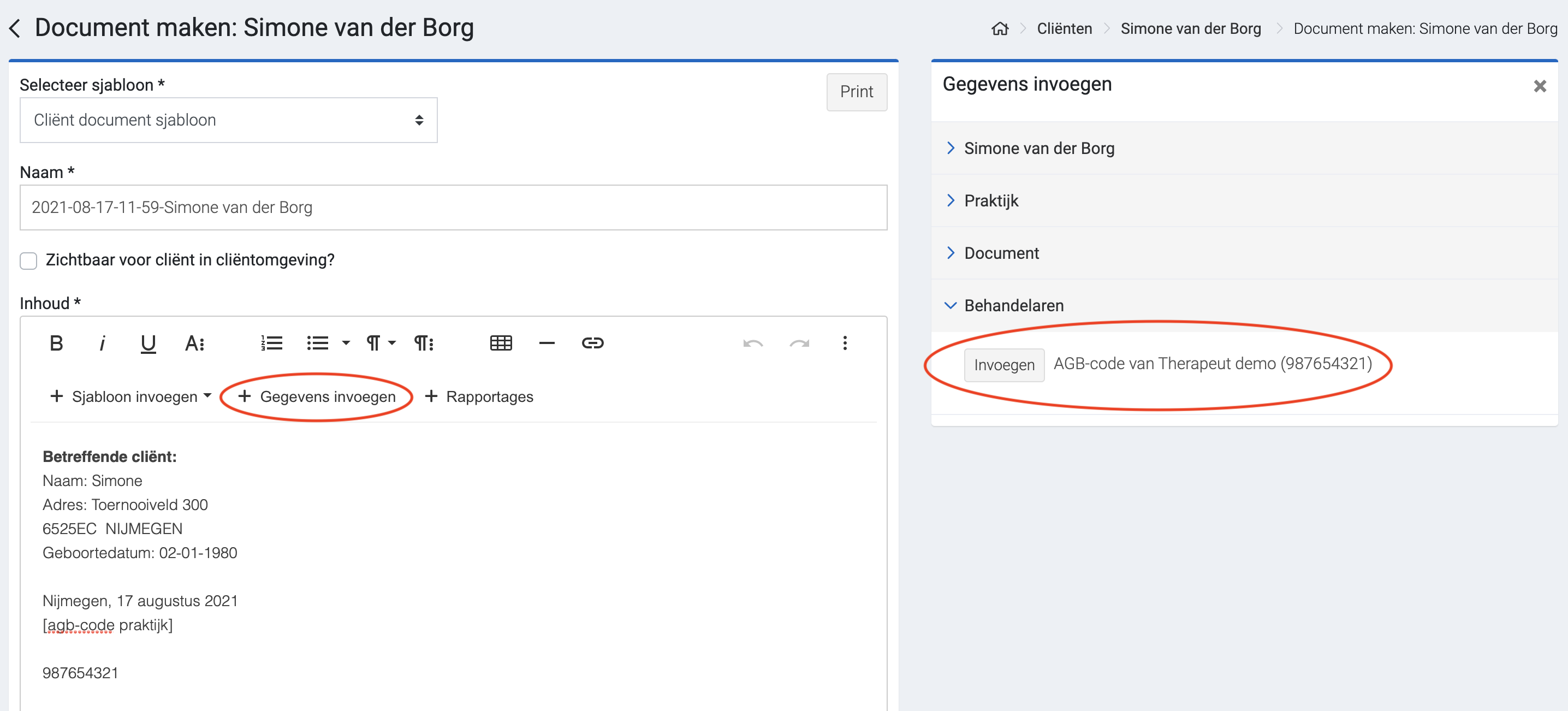Go back using the left chevron arrow
Viewport: 1568px width, 711px height.
point(16,28)
